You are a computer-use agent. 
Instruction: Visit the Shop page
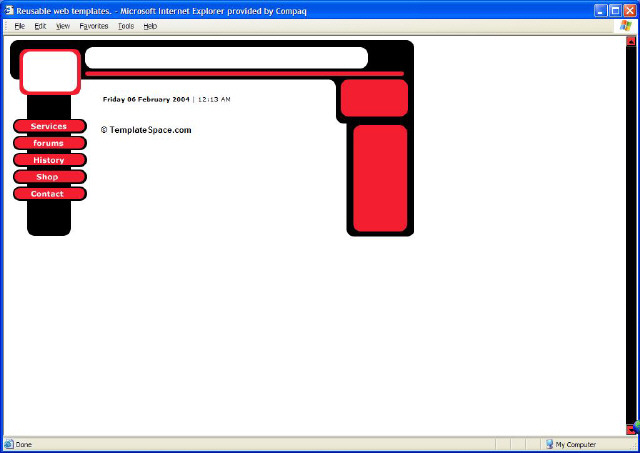49,177
